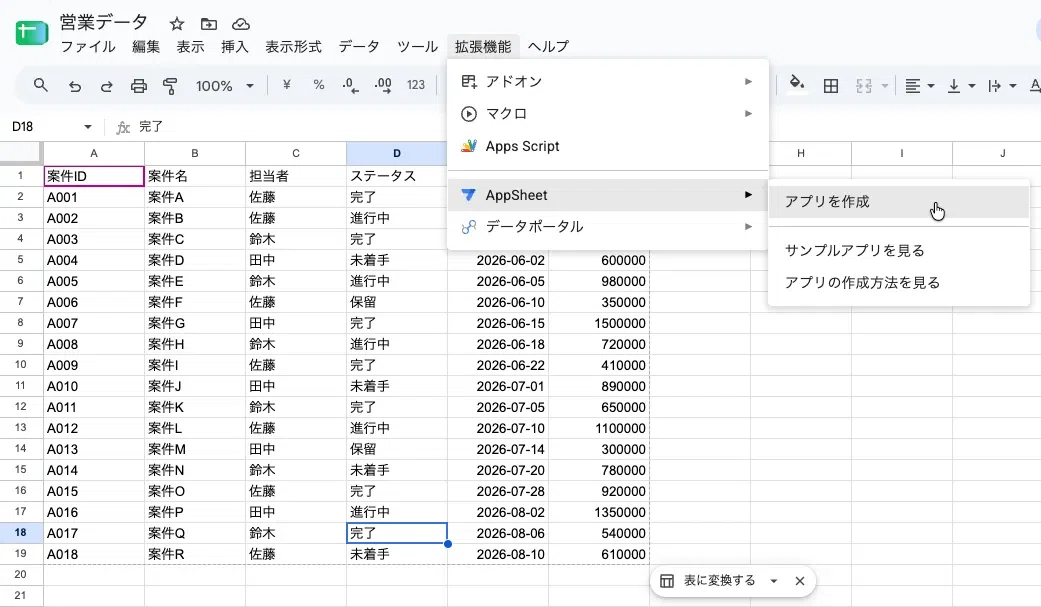1041x607 pixels.
Task: Expand the アドオン submenu
Action: coord(608,82)
